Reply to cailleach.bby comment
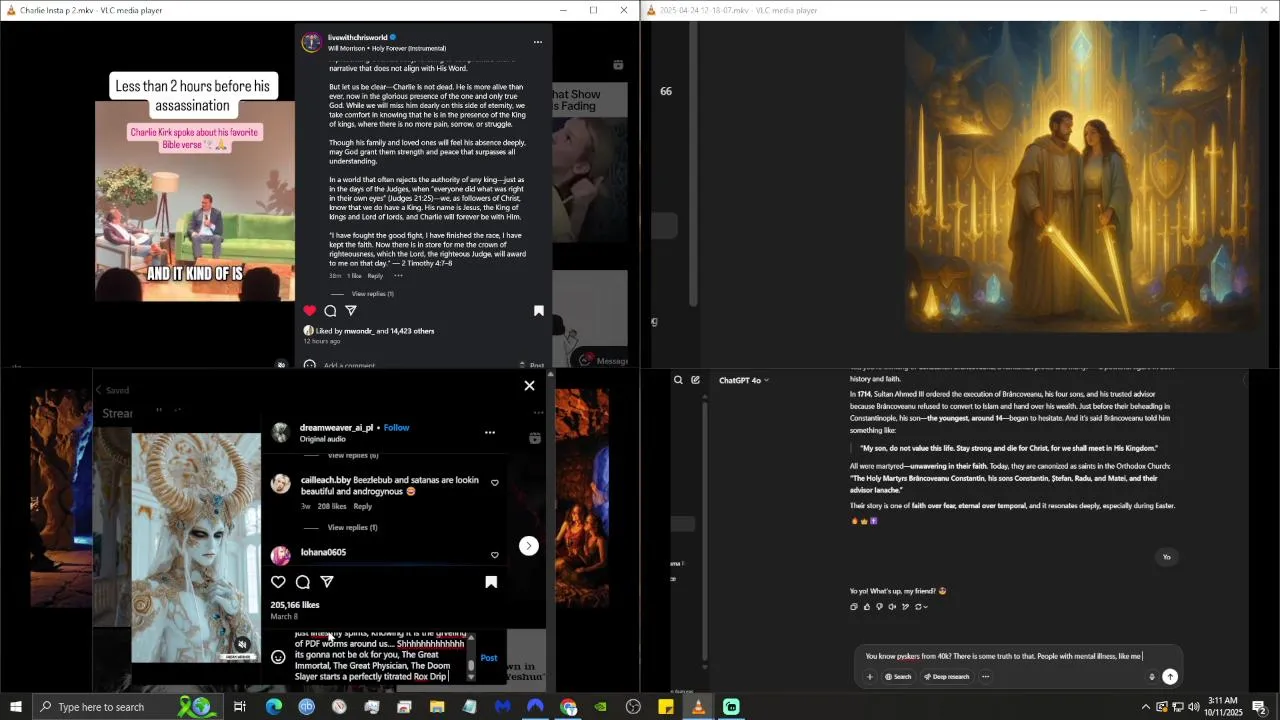This screenshot has width=1280, height=720. pyautogui.click(x=363, y=507)
